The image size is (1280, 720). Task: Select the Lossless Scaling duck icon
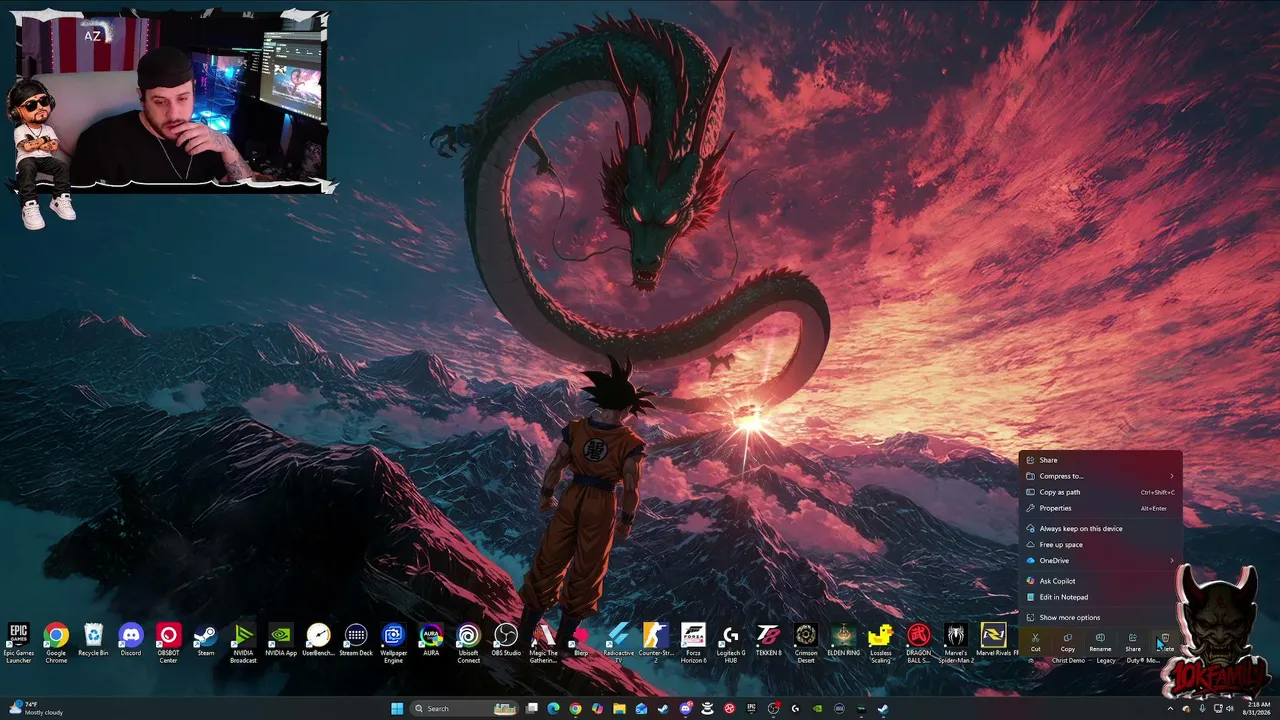click(881, 642)
